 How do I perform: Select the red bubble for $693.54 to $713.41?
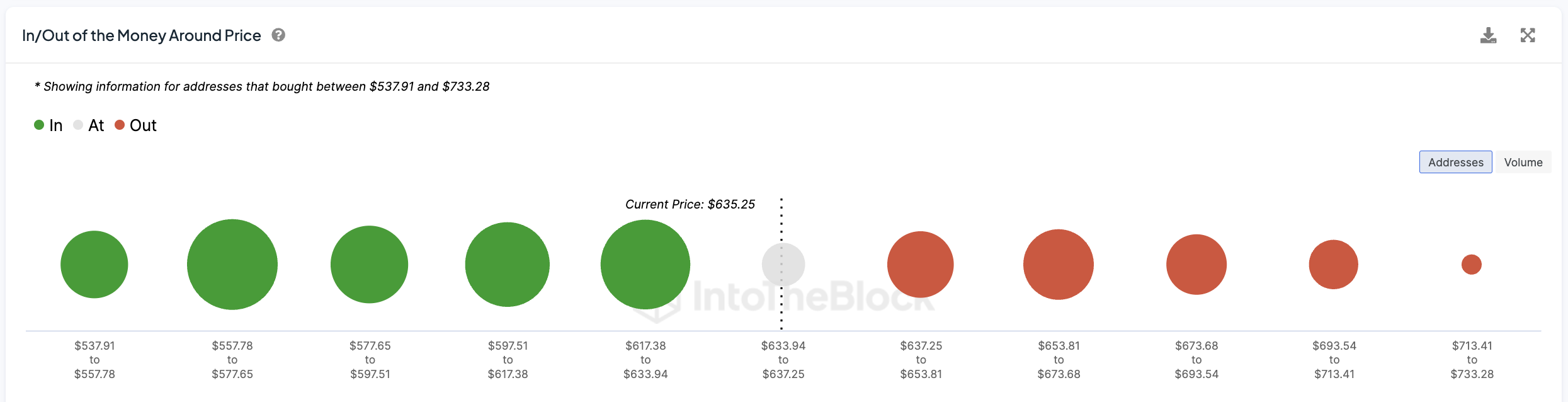(x=1334, y=265)
